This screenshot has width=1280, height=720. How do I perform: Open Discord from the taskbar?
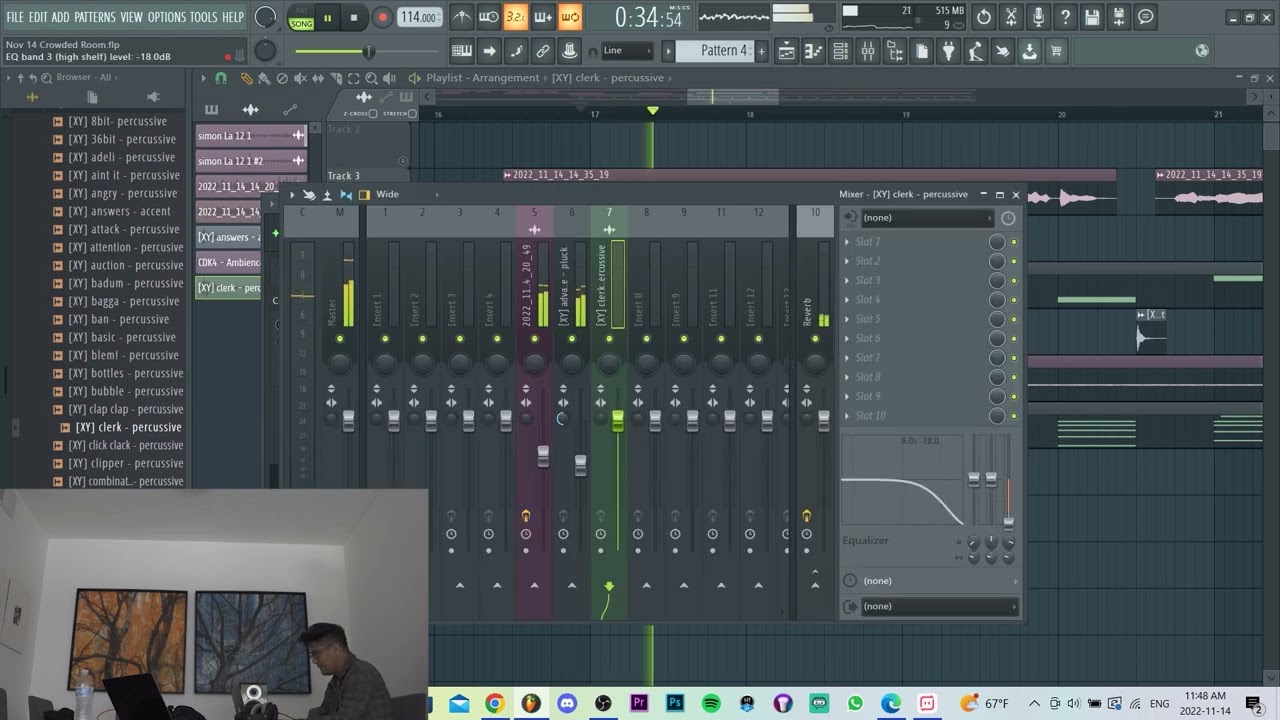click(567, 703)
